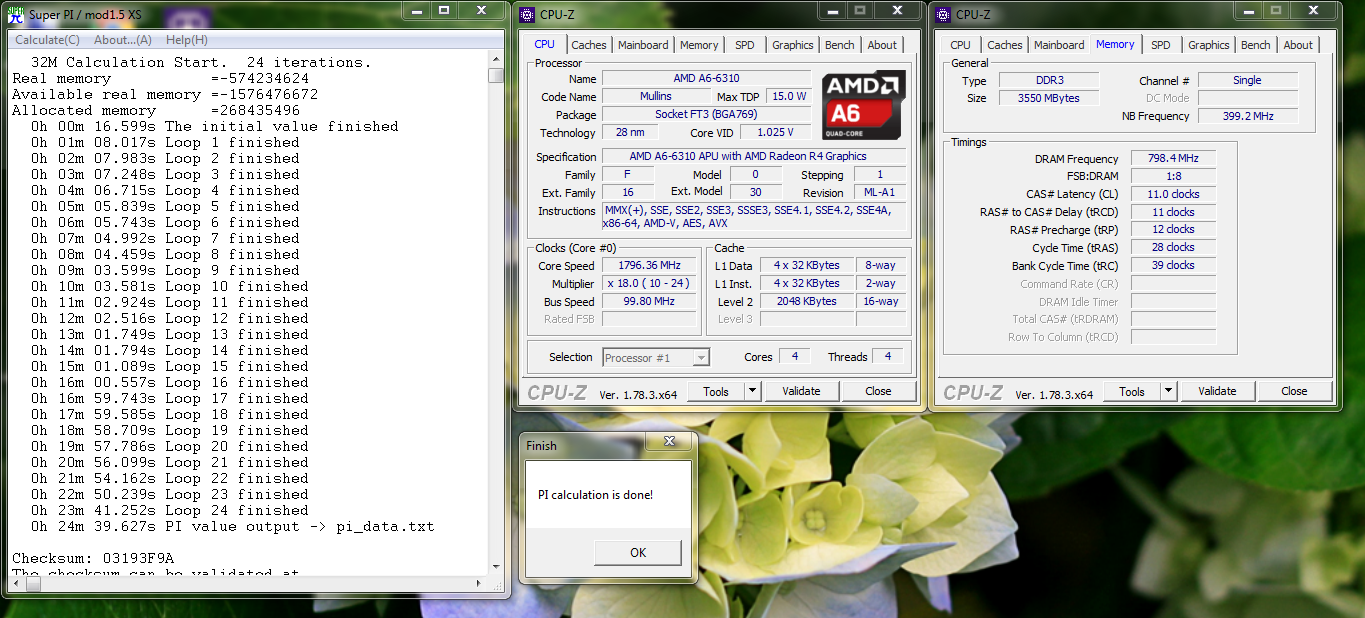Select CPU tab in first CPU-Z window

click(x=545, y=44)
